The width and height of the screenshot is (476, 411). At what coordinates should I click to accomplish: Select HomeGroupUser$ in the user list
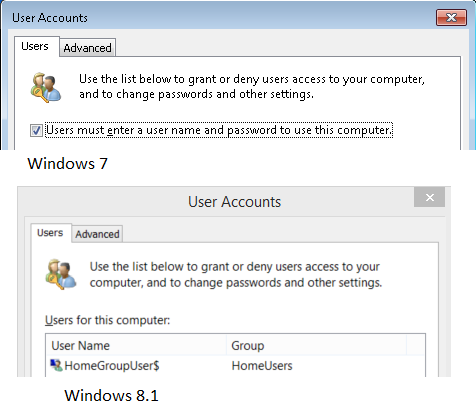112,366
